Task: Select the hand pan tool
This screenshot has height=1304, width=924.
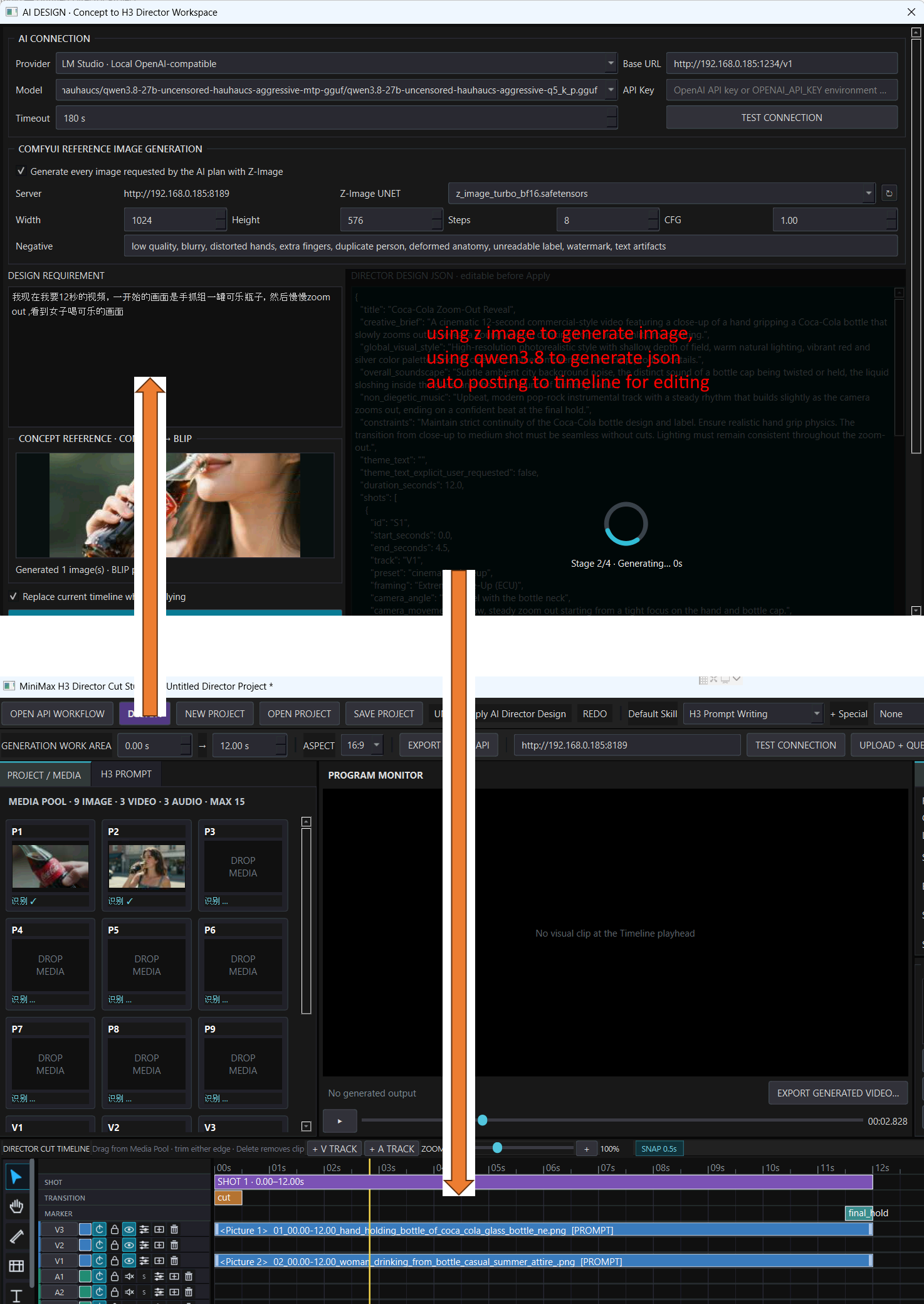Action: coord(16,1207)
